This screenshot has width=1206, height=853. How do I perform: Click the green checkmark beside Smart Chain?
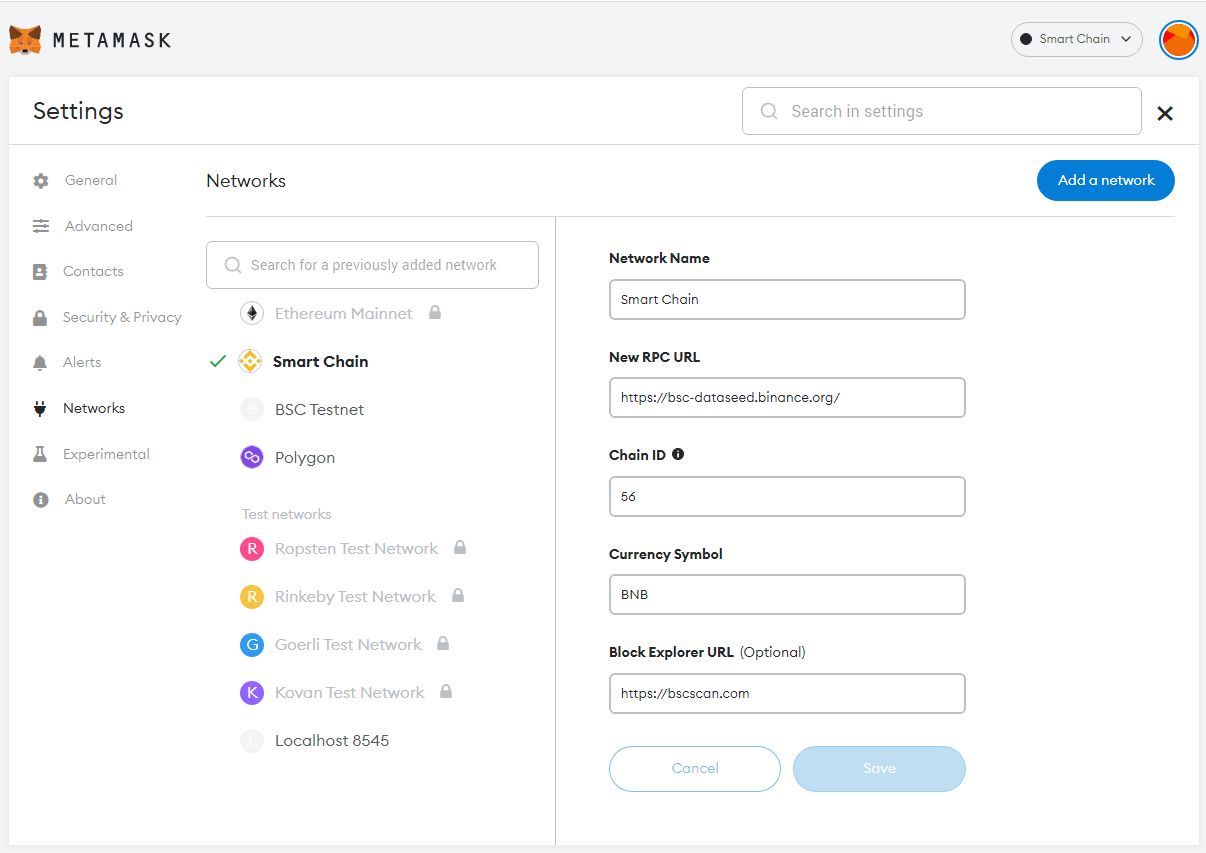(x=218, y=361)
